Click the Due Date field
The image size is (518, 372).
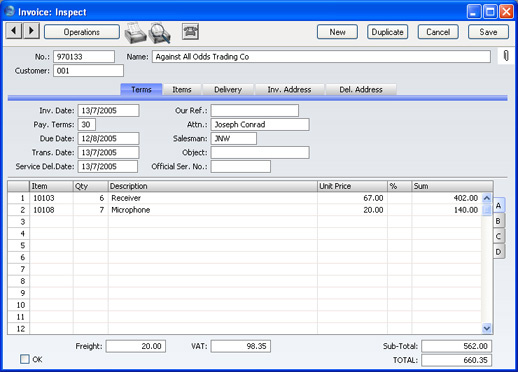[x=108, y=139]
